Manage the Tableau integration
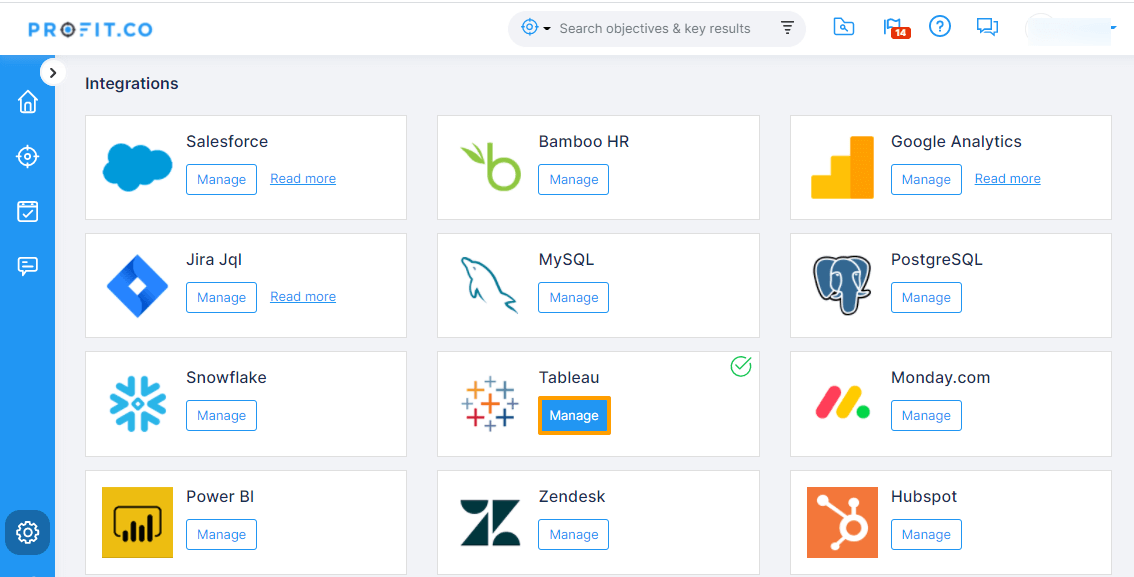This screenshot has width=1134, height=577. click(574, 415)
